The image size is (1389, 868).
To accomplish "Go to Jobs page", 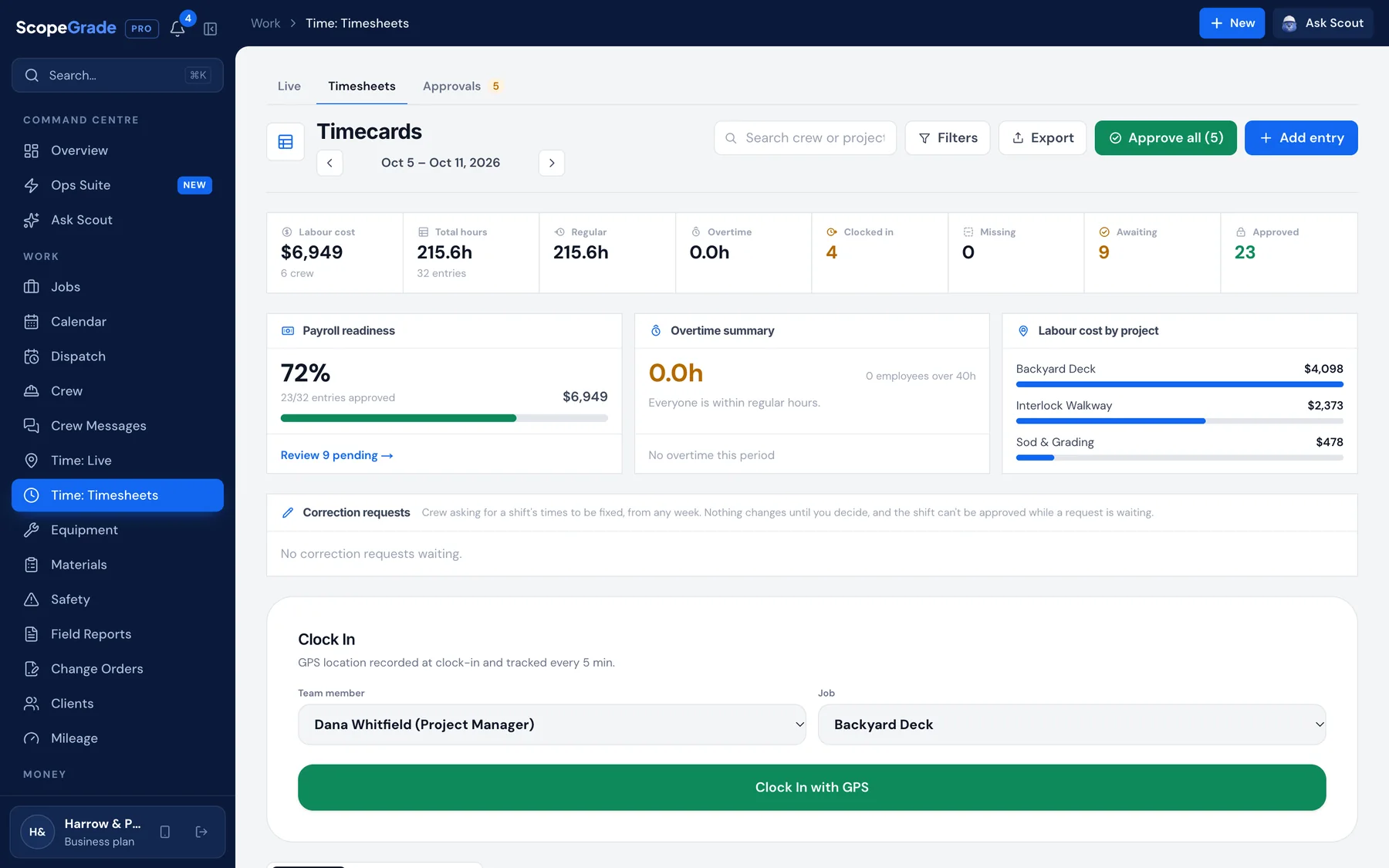I will 117,287.
